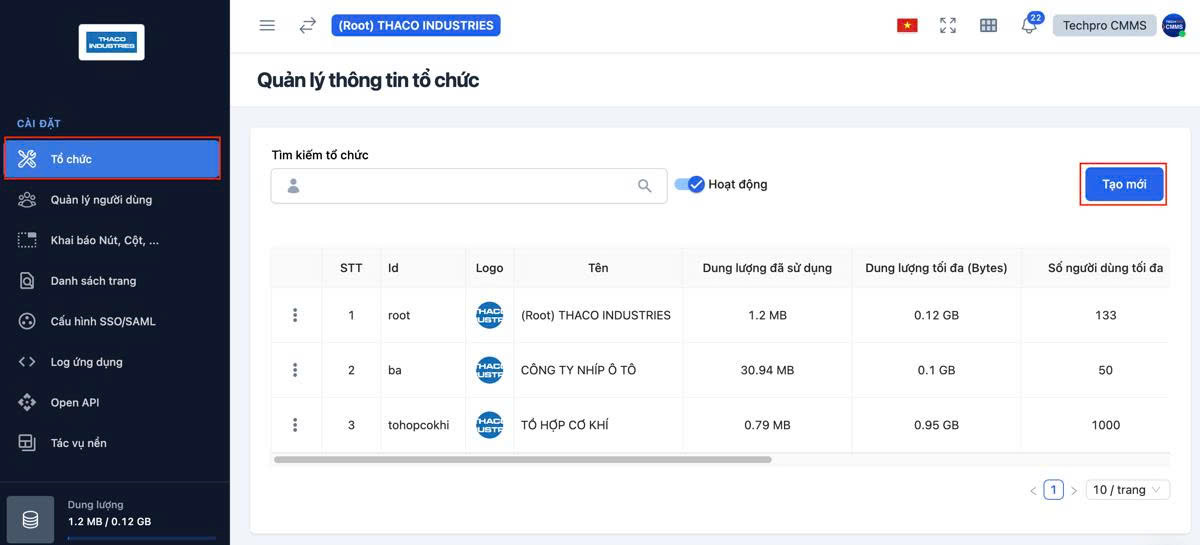Viewport: 1200px width, 545px height.
Task: Select Log ứng dụng in sidebar
Action: 87,362
